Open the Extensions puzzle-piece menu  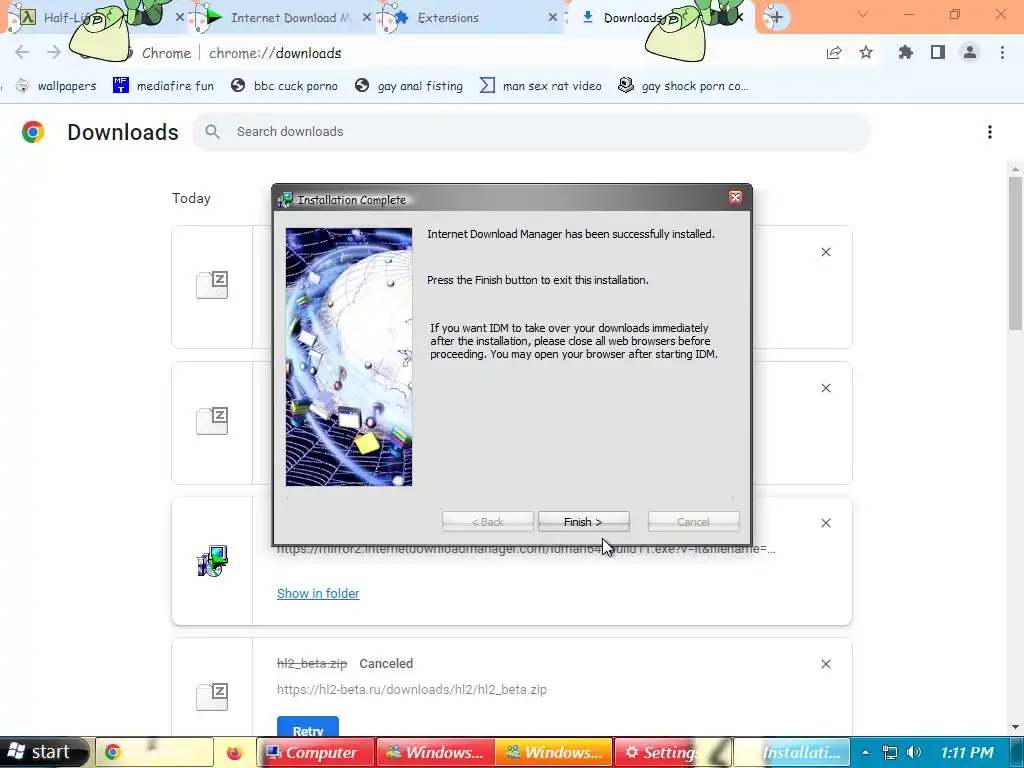(905, 53)
